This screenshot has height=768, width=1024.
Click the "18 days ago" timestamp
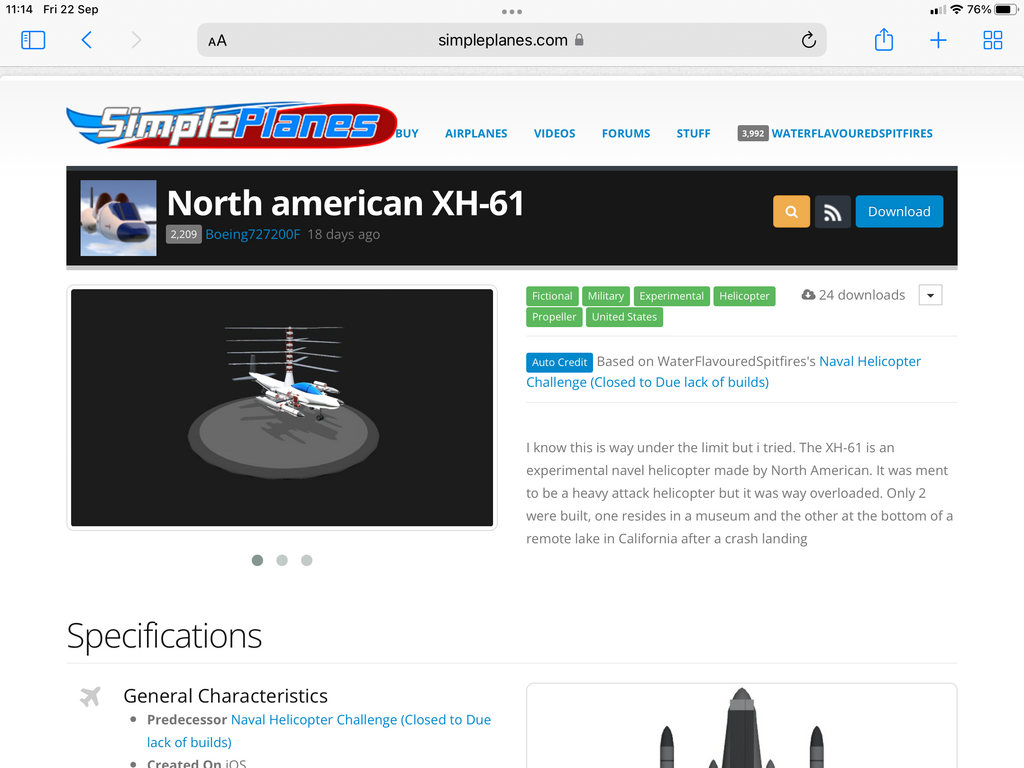pos(344,234)
